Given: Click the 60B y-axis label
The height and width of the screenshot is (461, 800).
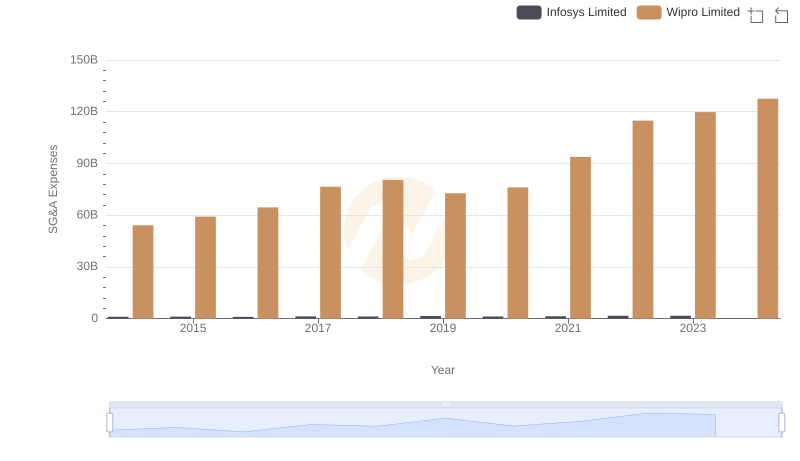Looking at the screenshot, I should coord(87,215).
